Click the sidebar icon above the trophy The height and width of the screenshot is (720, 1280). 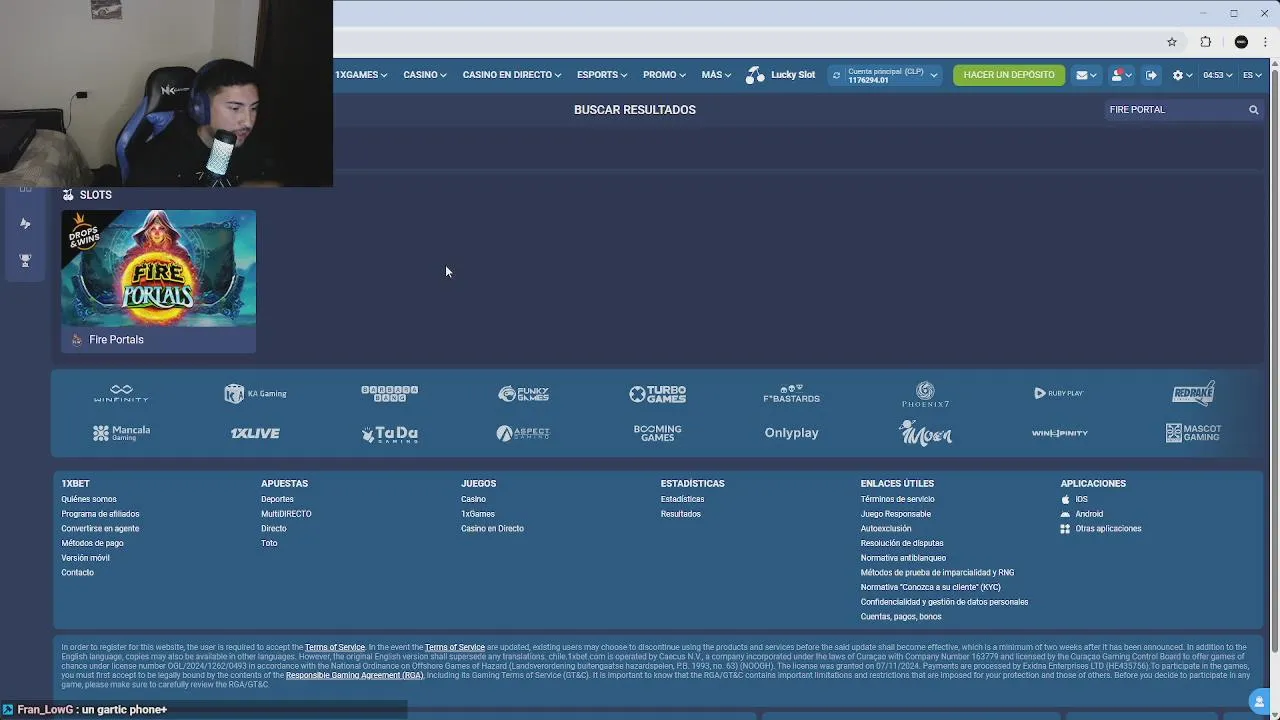[x=25, y=223]
